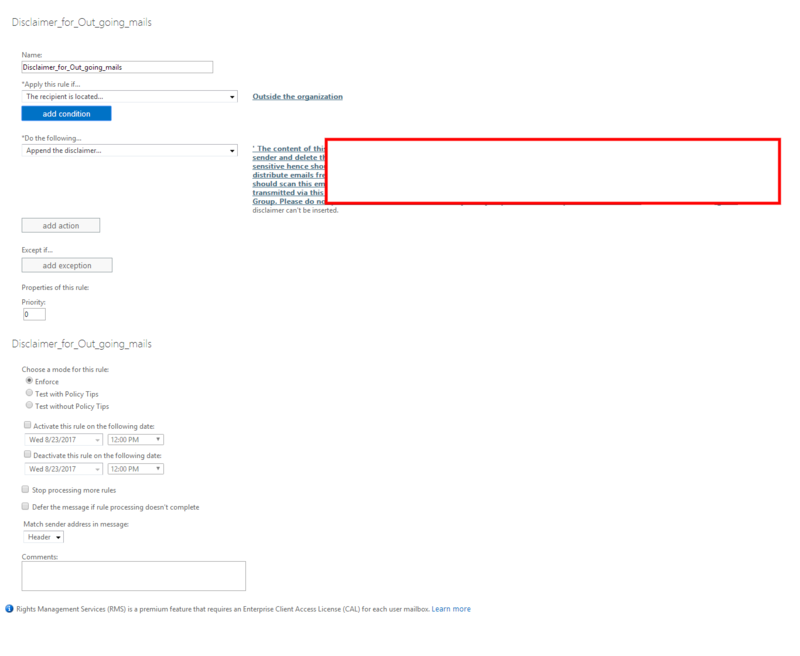The height and width of the screenshot is (656, 800).
Task: Click the "add action" button
Action: click(60, 225)
